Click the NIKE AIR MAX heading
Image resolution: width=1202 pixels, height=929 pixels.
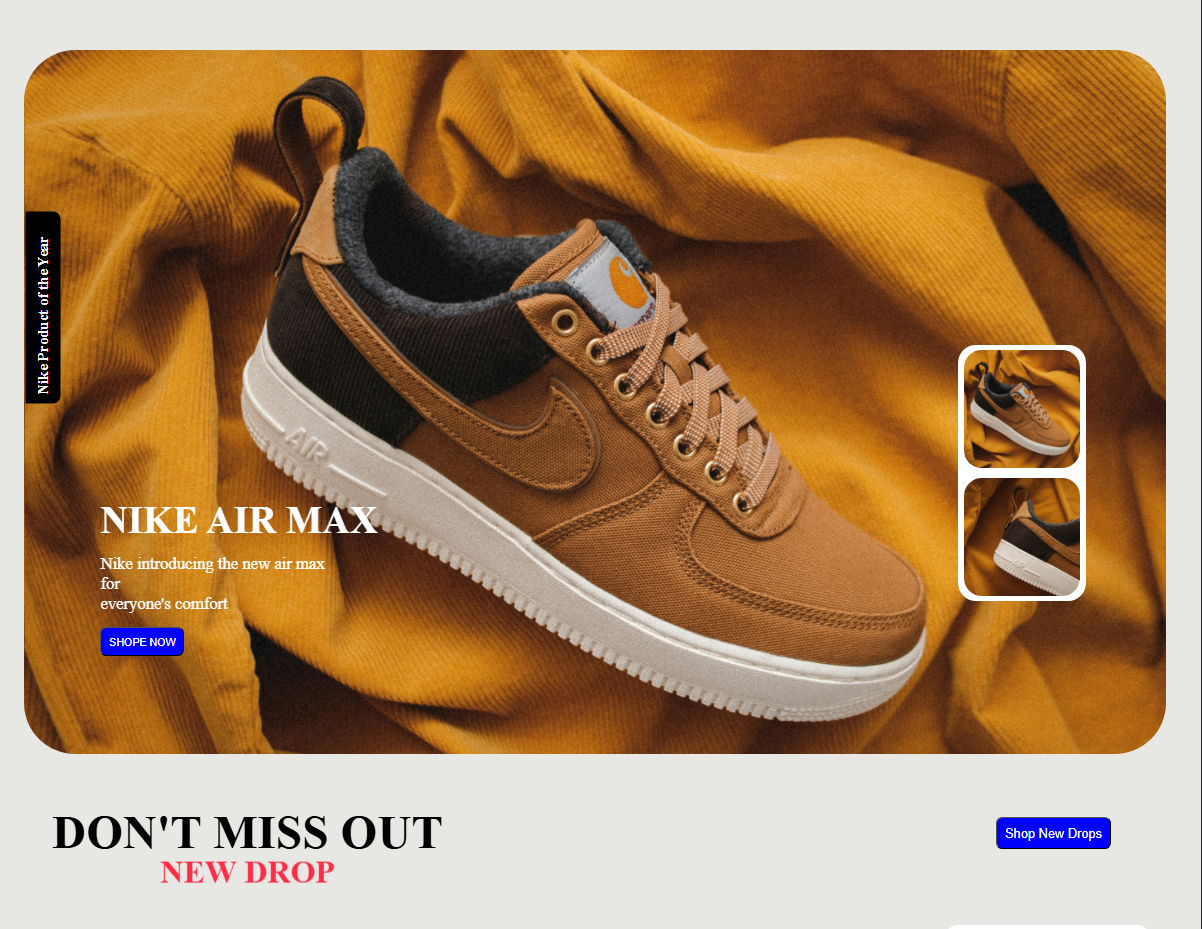pos(239,520)
